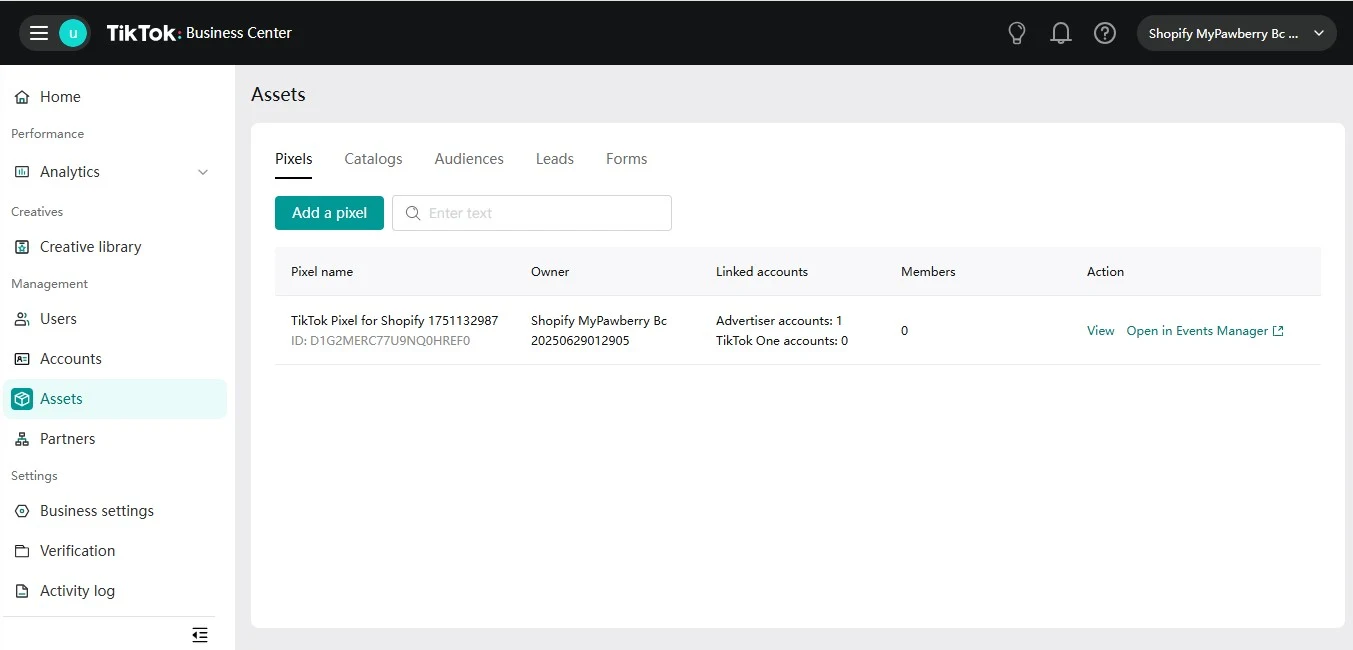Click the Add a pixel button
This screenshot has height=650, width=1353.
coord(329,213)
